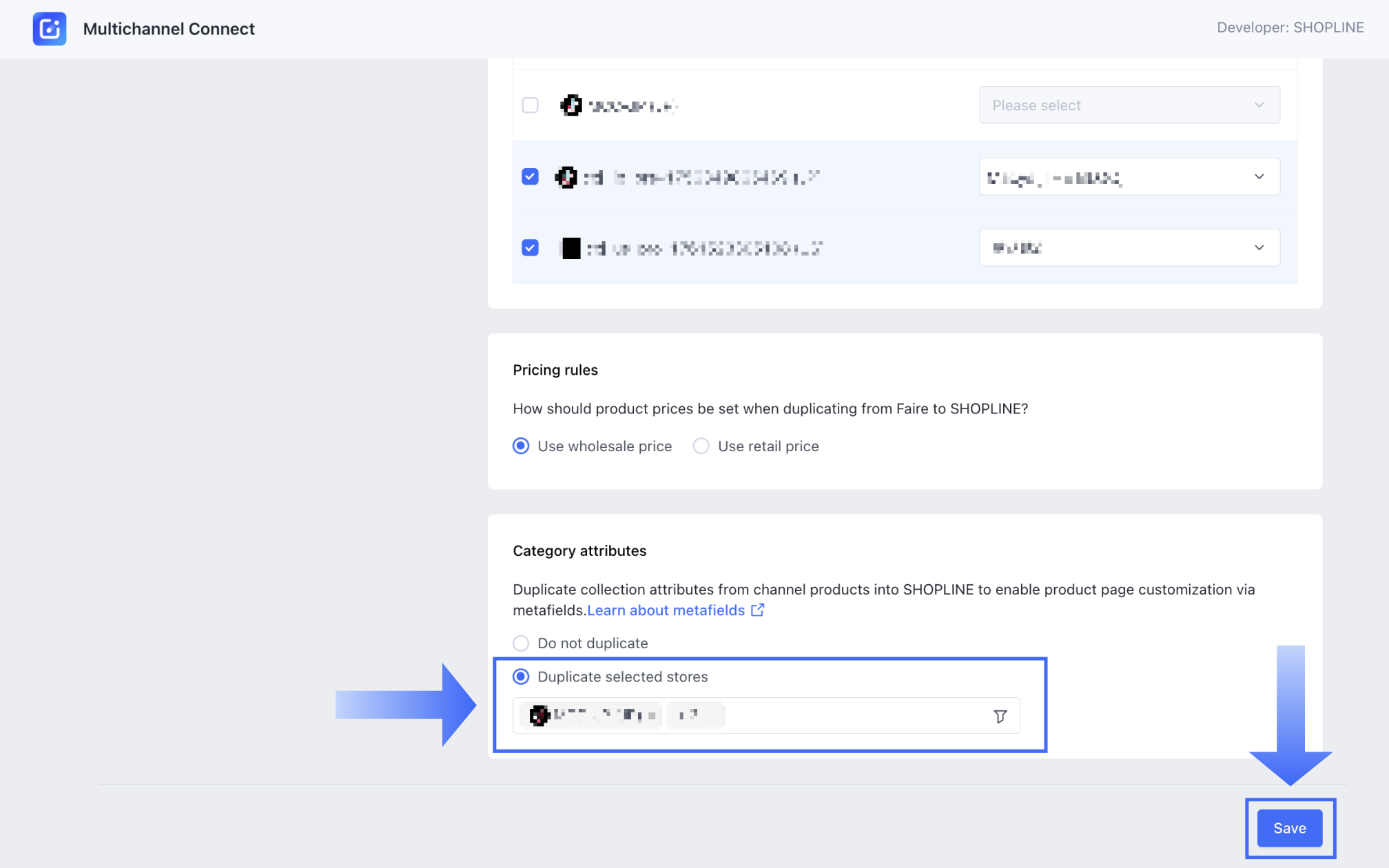Click the Multichannel Connect app logo icon
The height and width of the screenshot is (868, 1389).
(49, 28)
